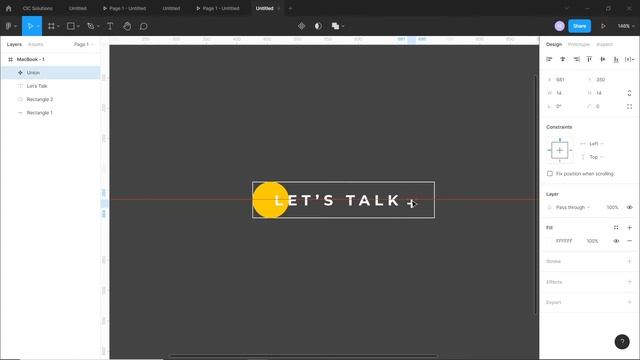Click the layer opacity 100% field
This screenshot has height=360, width=640.
pos(612,207)
